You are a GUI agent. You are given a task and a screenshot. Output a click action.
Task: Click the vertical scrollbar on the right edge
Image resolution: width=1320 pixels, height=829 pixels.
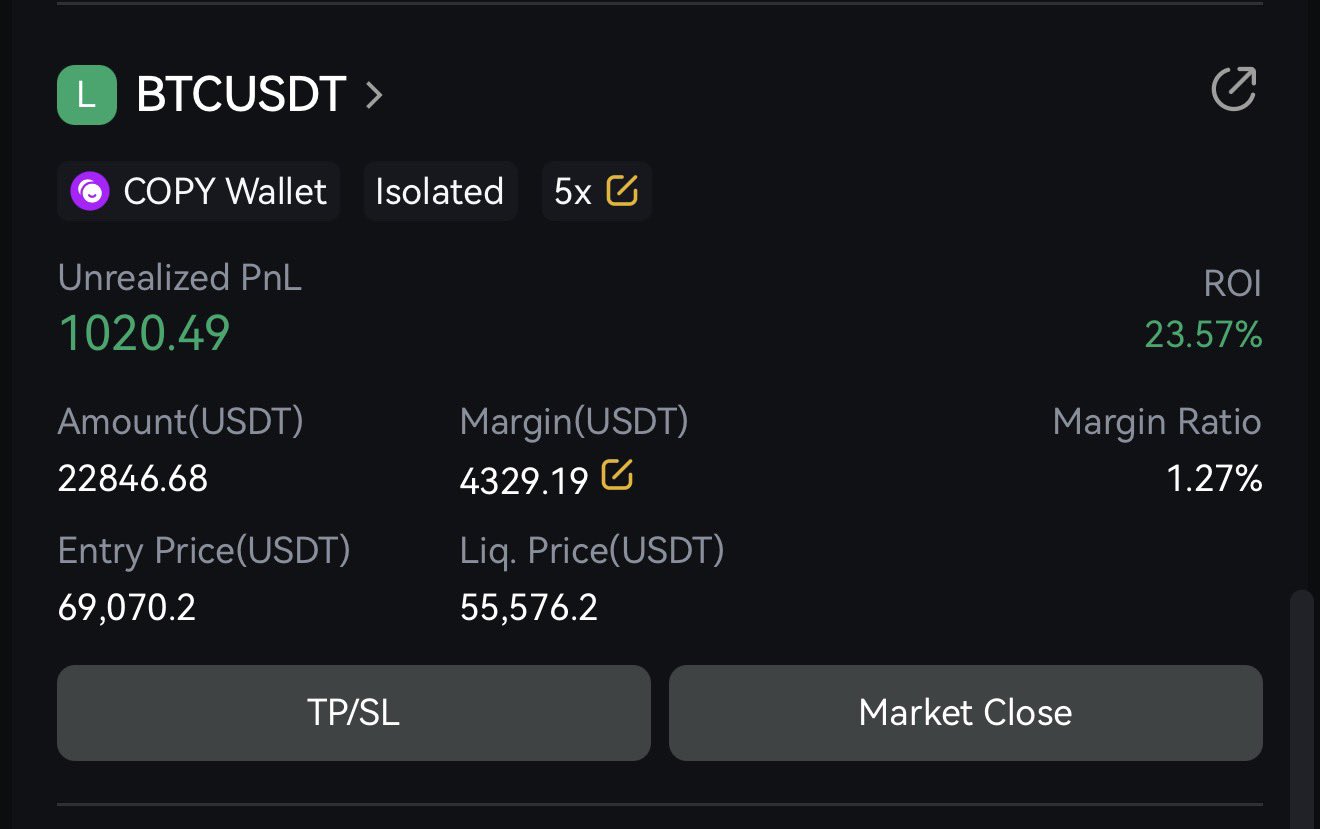[x=1301, y=700]
